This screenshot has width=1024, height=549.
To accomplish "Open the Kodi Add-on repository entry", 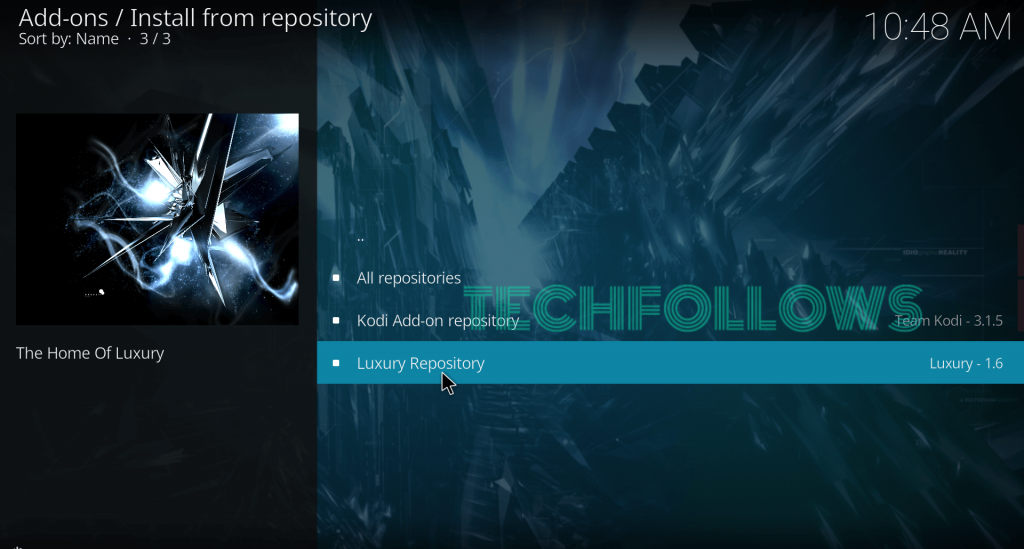I will (x=670, y=321).
